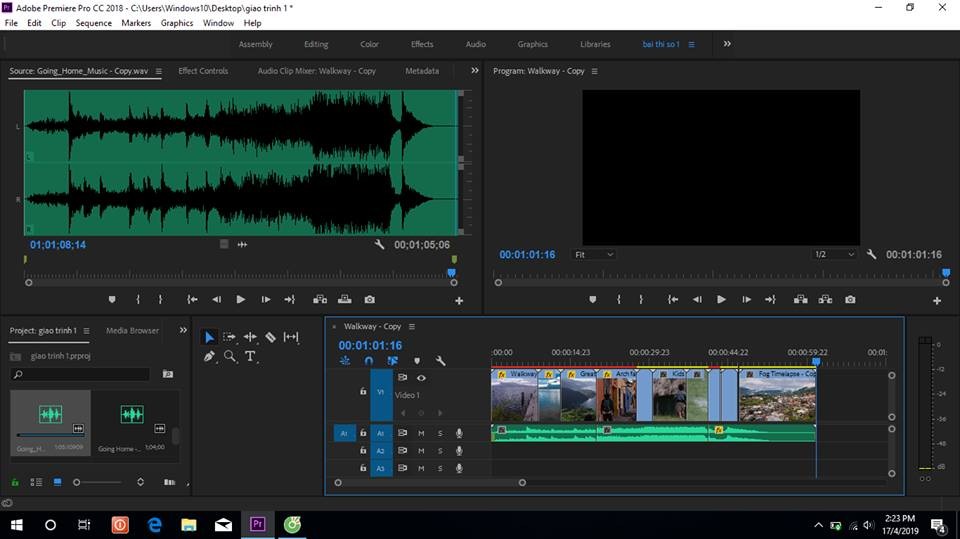960x539 pixels.
Task: Select the Selection tool arrow
Action: tap(209, 337)
